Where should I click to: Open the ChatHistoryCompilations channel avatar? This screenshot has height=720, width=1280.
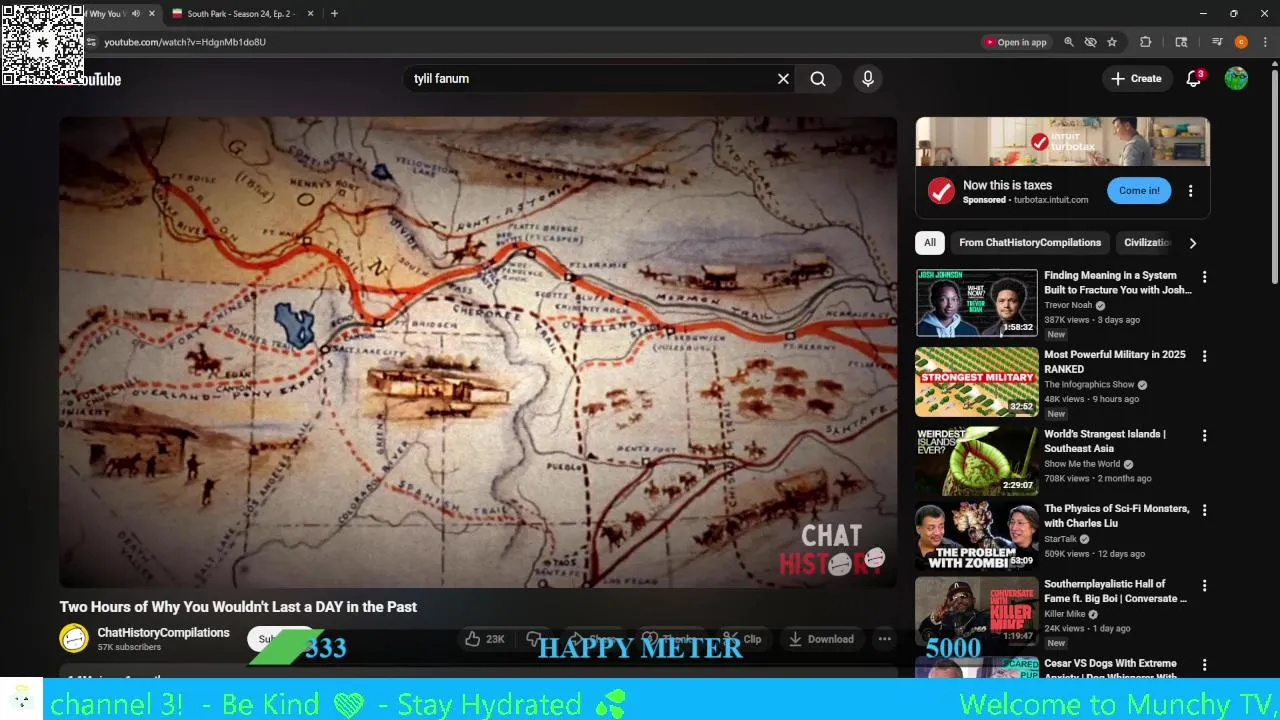click(x=74, y=638)
